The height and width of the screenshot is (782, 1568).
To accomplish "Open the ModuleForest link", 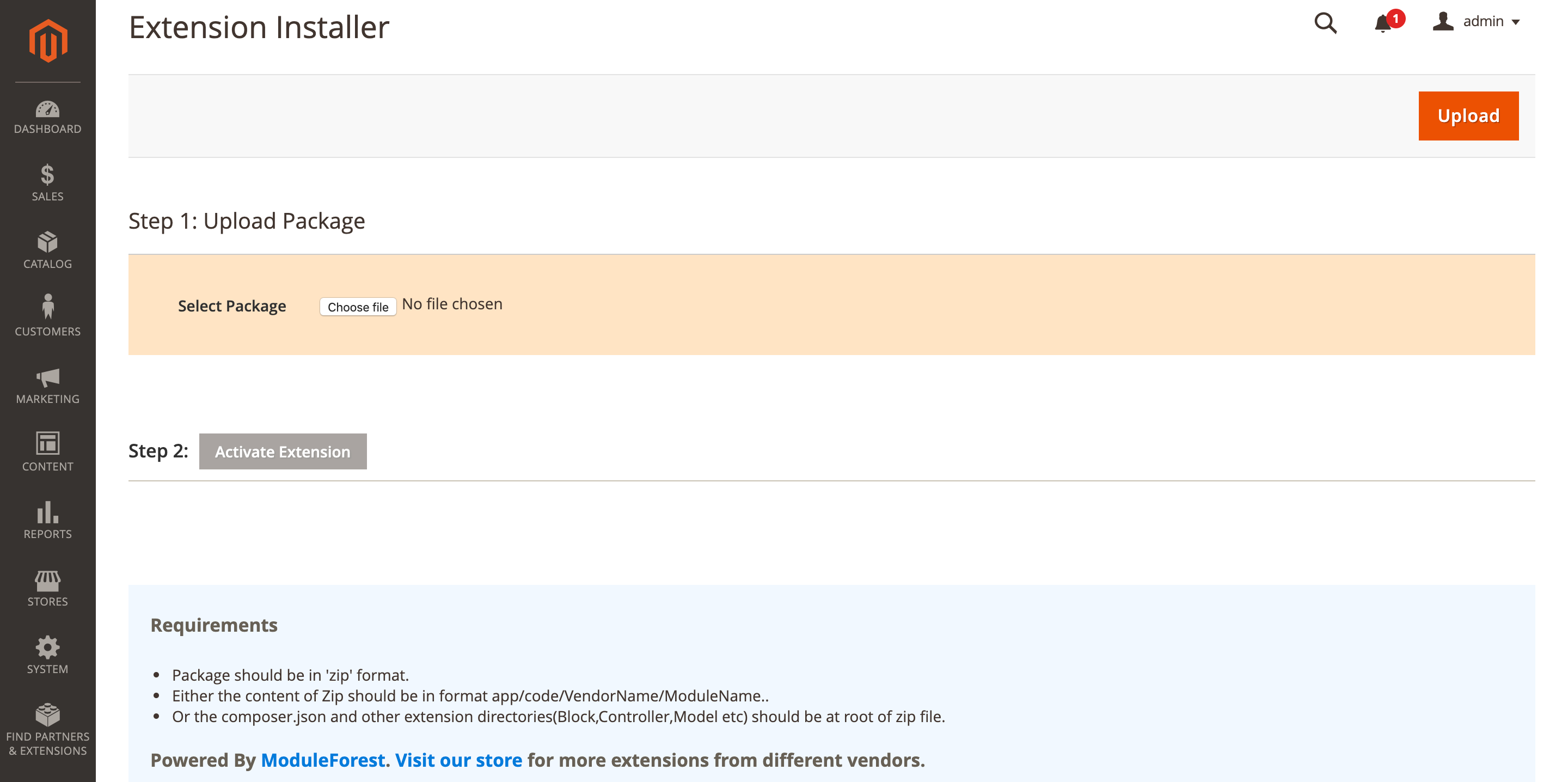I will [322, 760].
